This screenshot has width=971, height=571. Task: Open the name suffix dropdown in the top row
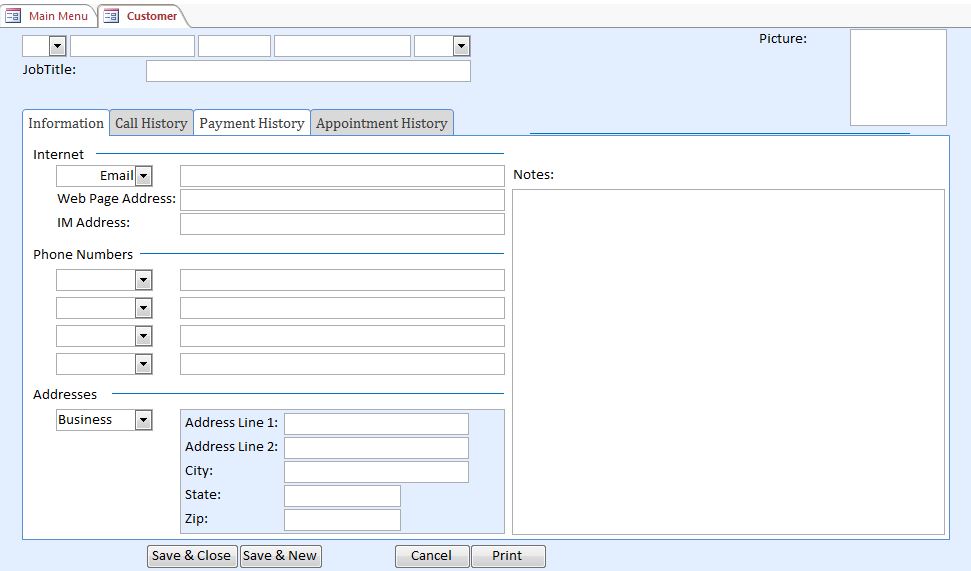(461, 46)
